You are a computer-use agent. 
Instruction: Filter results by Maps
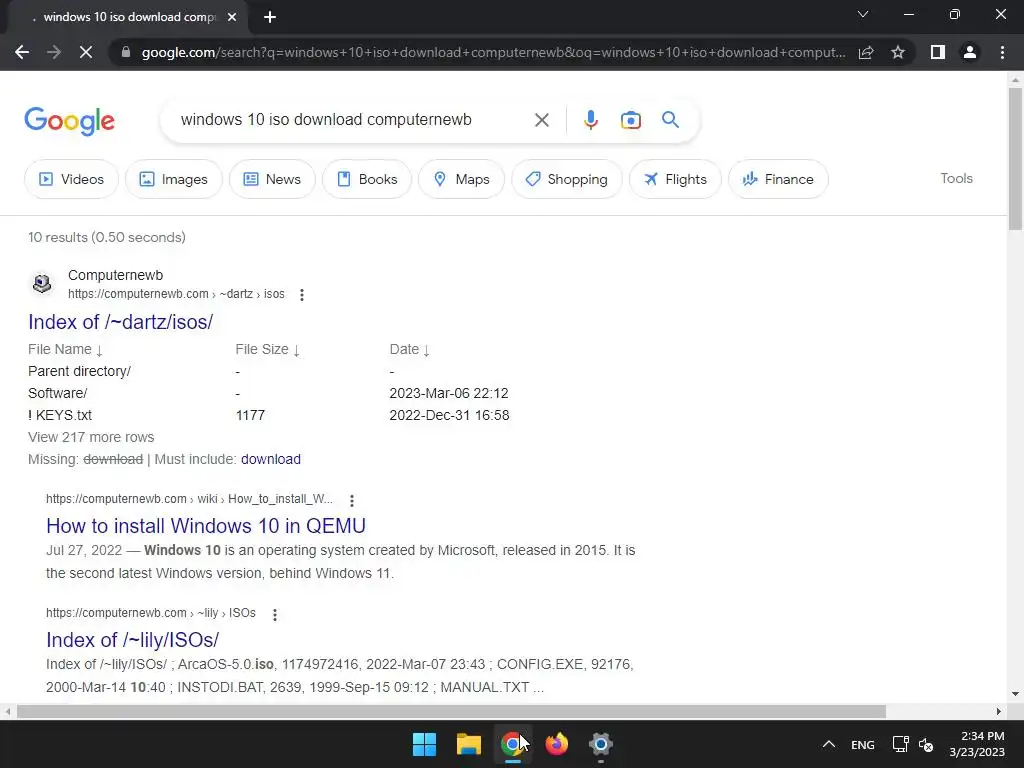461,179
